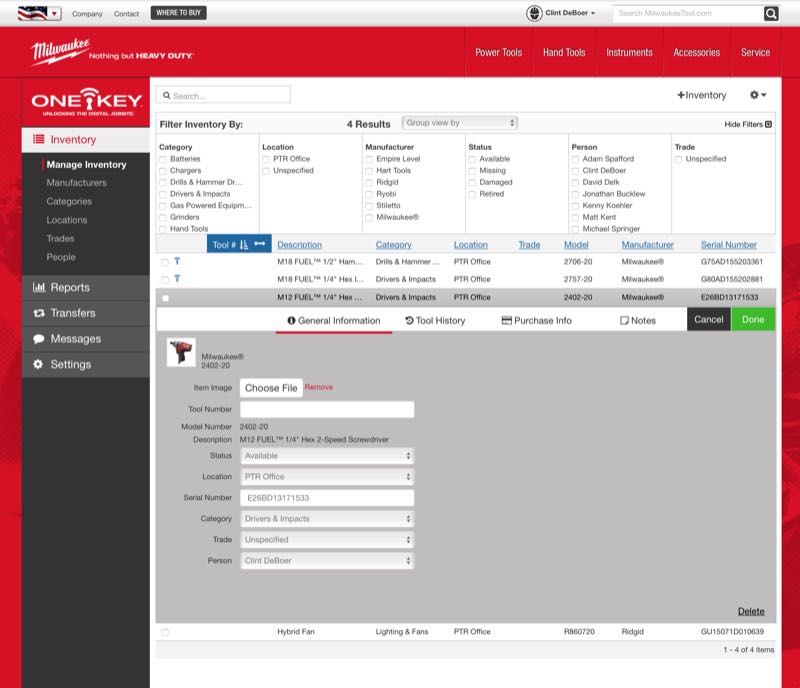
Task: Click the column resize arrows icon in Tool # header
Action: coord(260,245)
